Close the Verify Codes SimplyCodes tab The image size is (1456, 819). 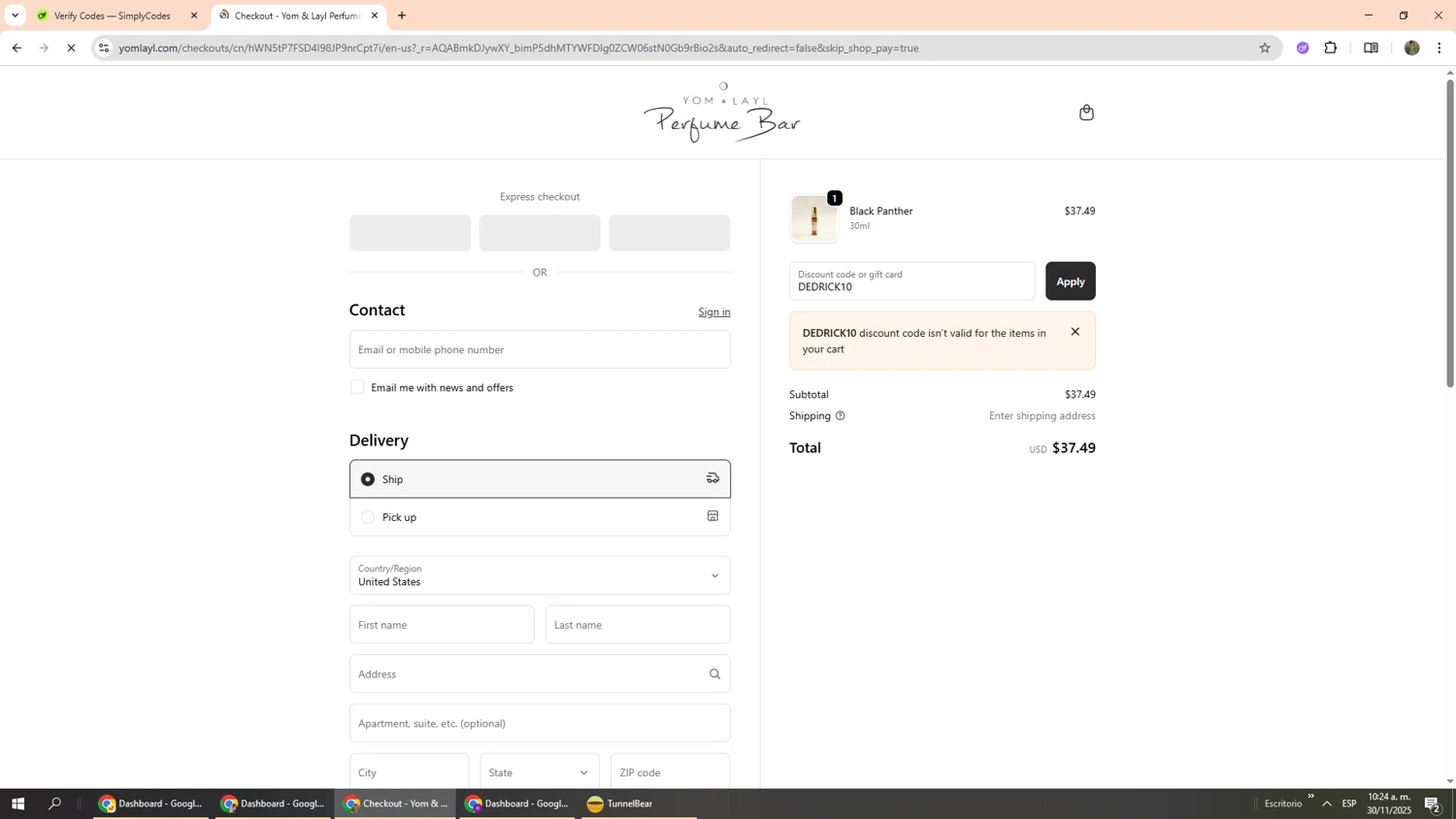point(194,16)
